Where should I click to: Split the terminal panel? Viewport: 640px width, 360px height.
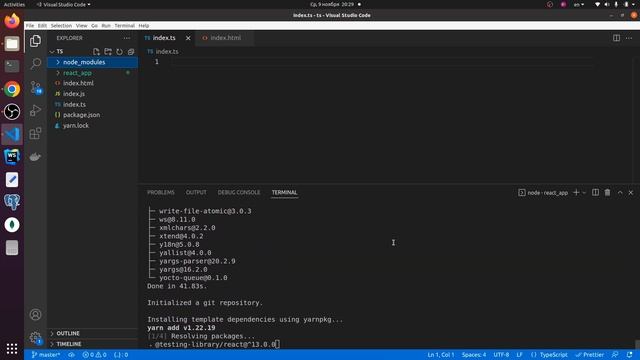596,192
